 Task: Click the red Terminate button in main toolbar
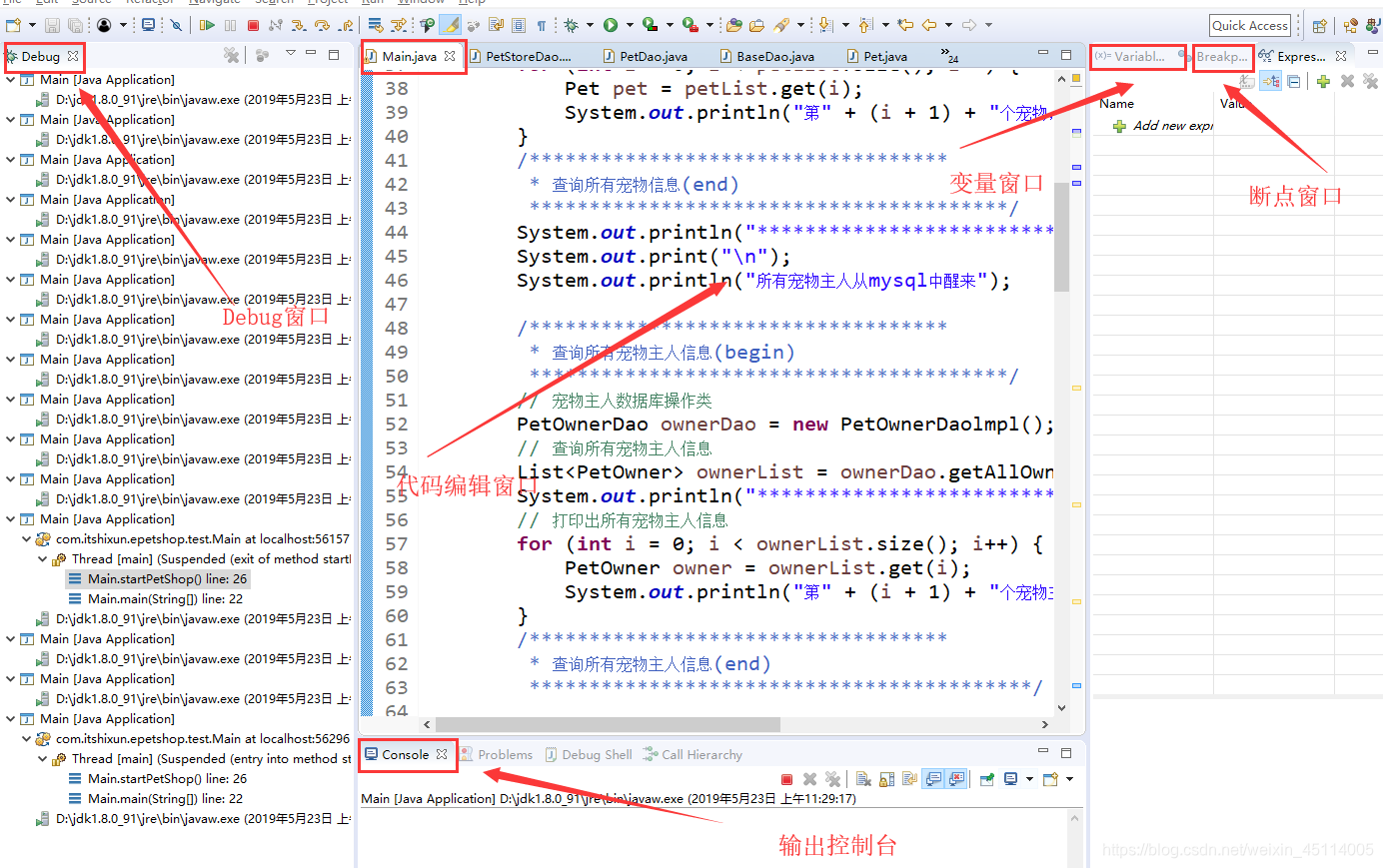pyautogui.click(x=253, y=25)
